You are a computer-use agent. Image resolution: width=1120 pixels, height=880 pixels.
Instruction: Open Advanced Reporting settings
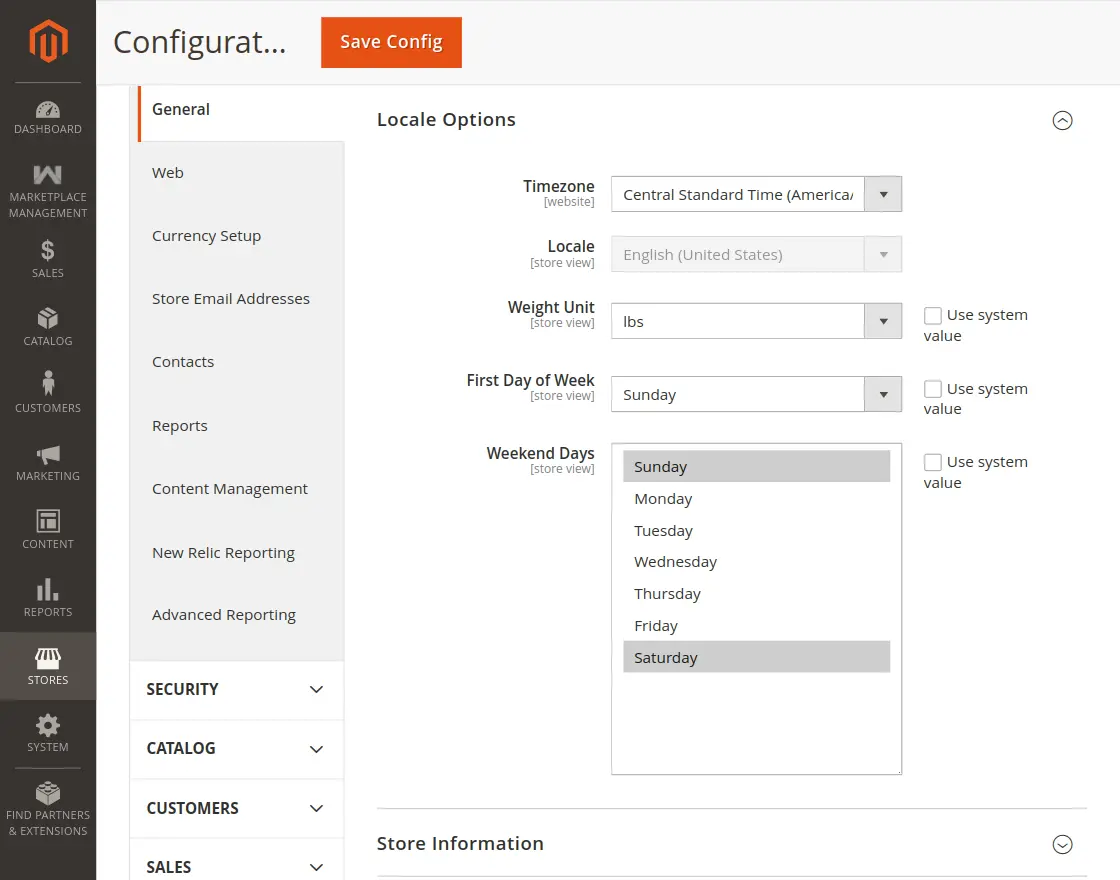(223, 614)
